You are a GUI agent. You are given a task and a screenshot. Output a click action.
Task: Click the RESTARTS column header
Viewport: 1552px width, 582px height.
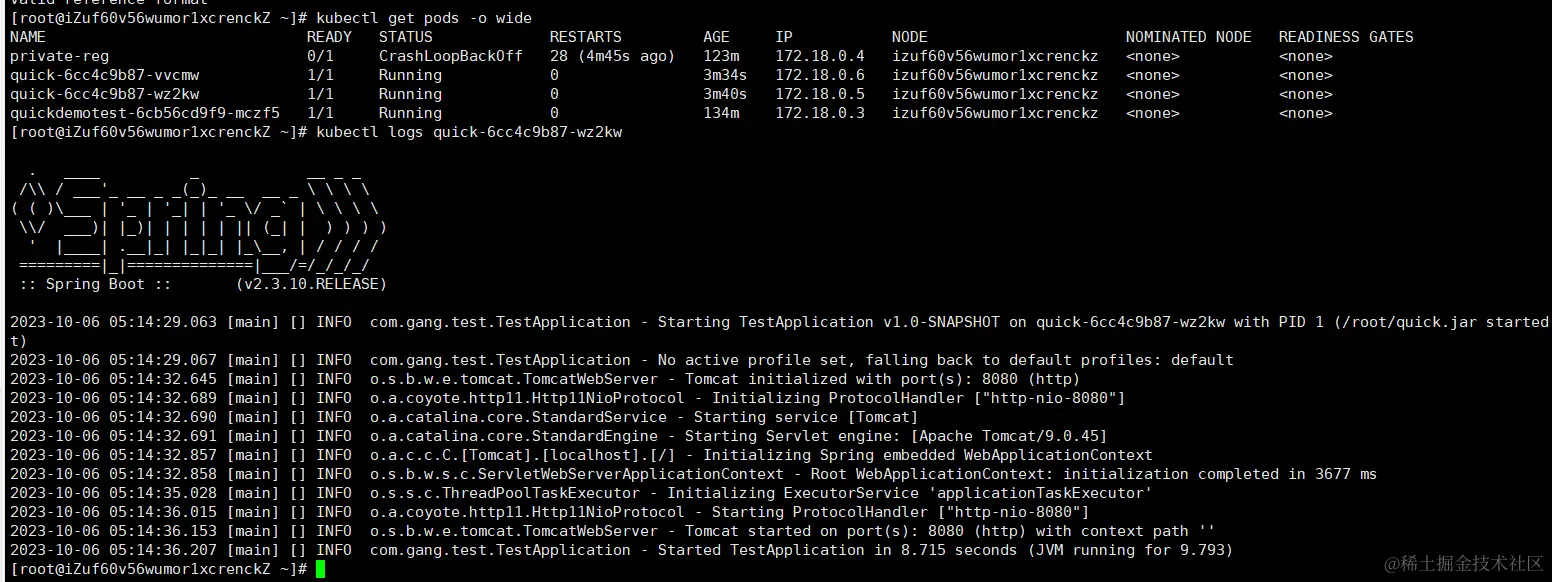(586, 37)
